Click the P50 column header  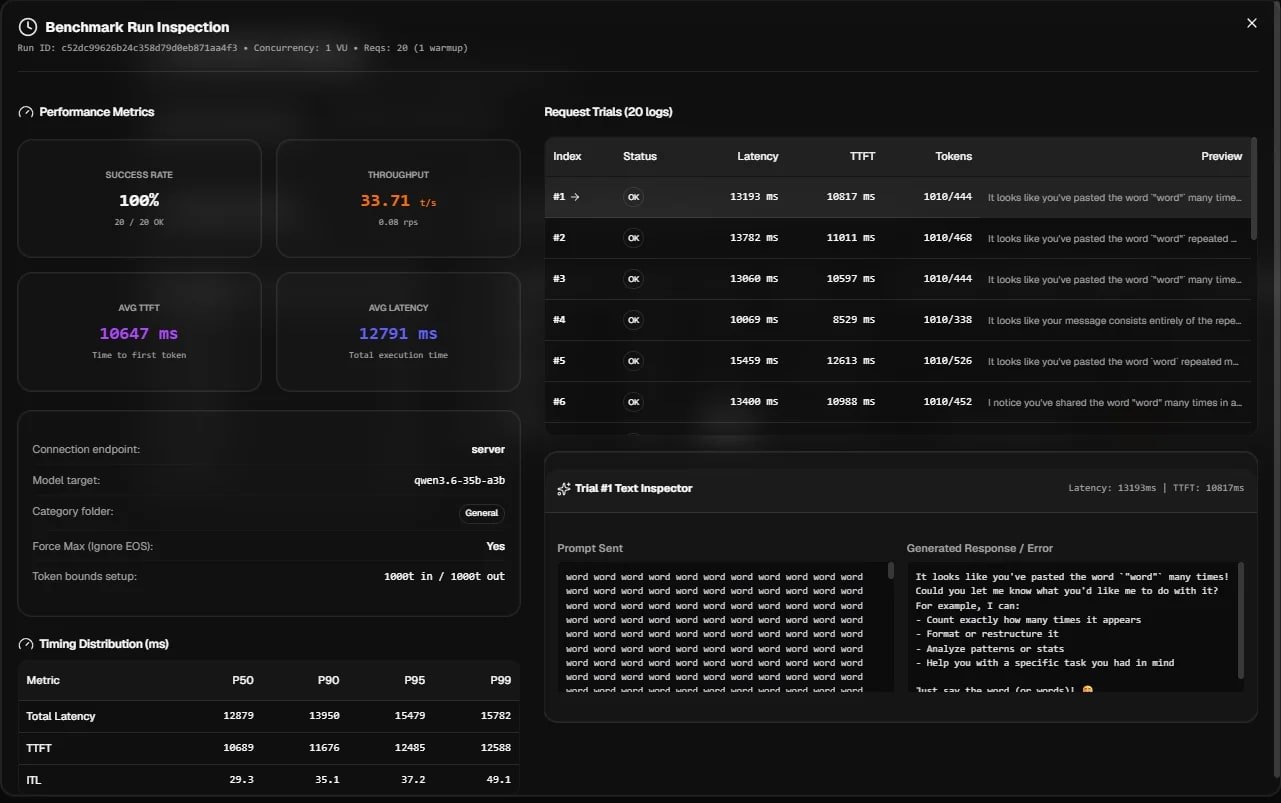click(243, 680)
